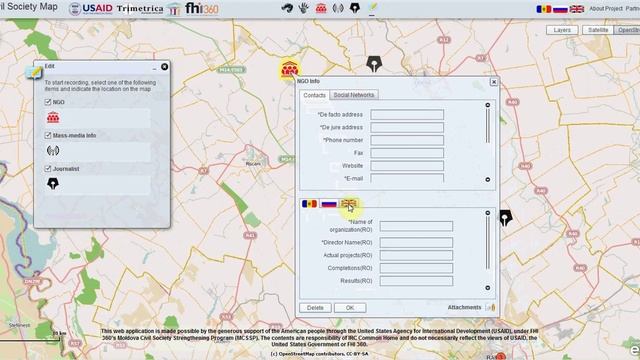Click the fhi360 logo
The width and height of the screenshot is (640, 360).
click(202, 8)
